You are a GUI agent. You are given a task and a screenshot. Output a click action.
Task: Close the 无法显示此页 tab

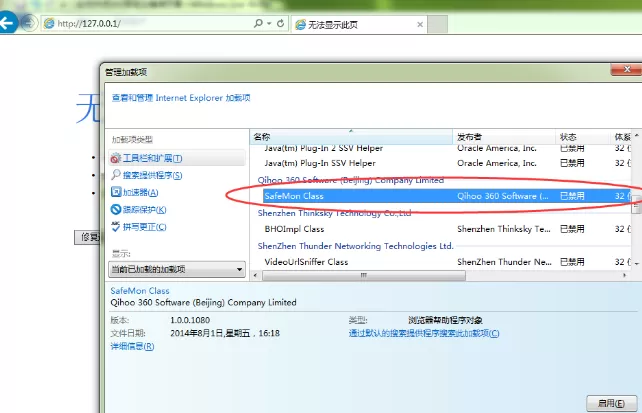pos(420,25)
